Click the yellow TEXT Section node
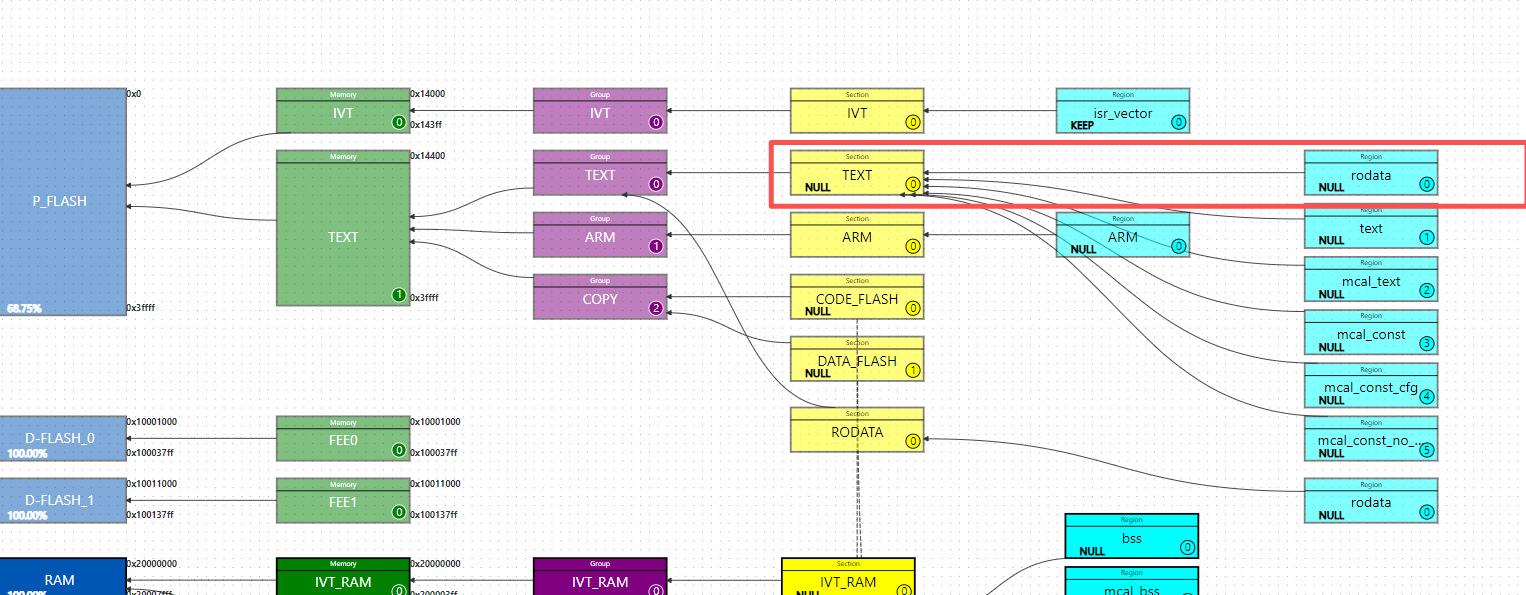The image size is (1526, 595). point(857,173)
